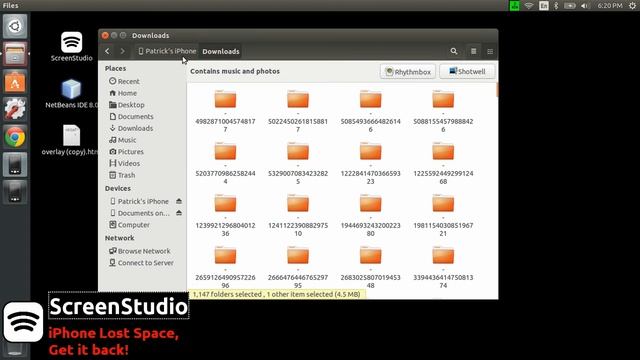Open Documents in Places sidebar
The width and height of the screenshot is (640, 360).
(131, 116)
